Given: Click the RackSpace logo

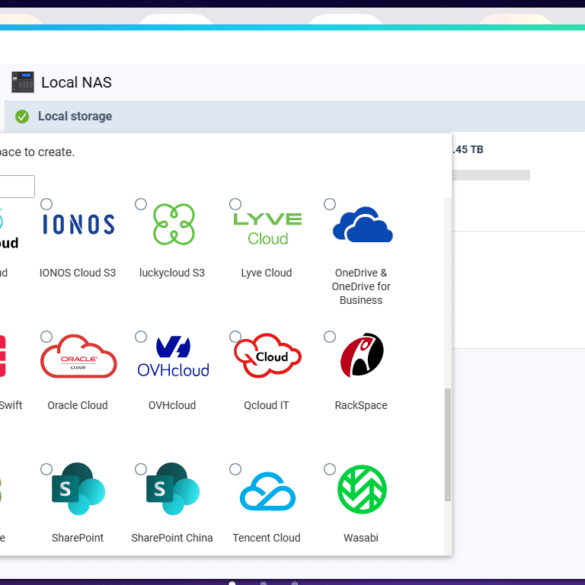Looking at the screenshot, I should click(x=362, y=355).
